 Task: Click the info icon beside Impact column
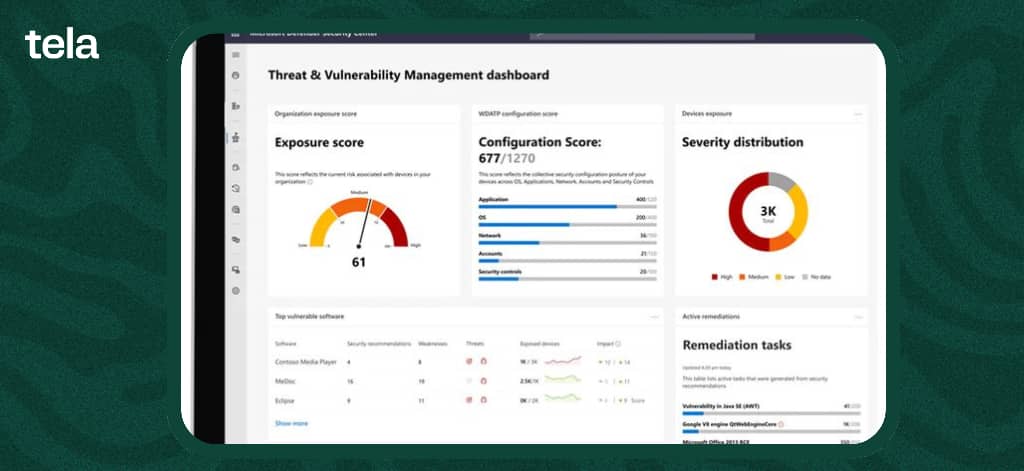click(619, 343)
